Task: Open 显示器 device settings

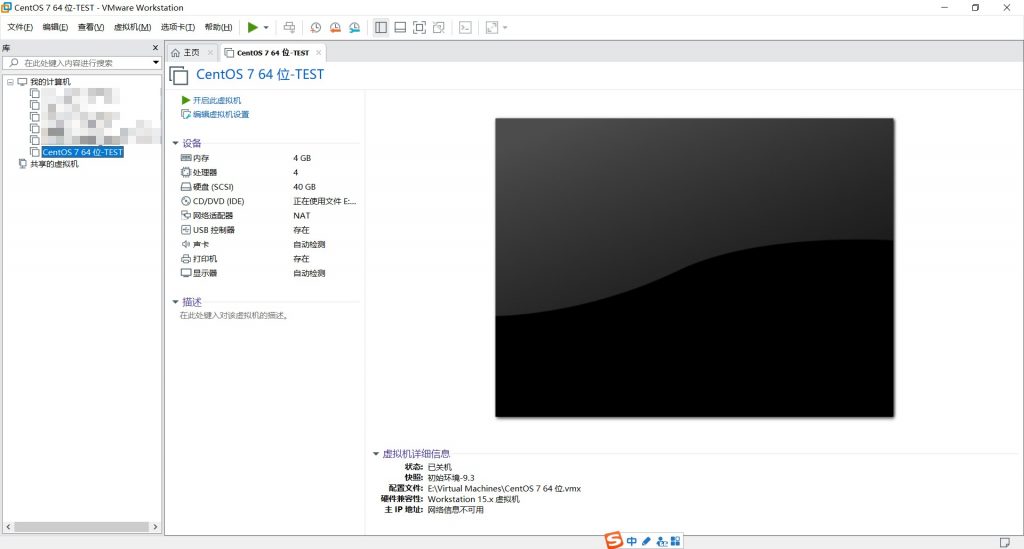Action: (204, 273)
